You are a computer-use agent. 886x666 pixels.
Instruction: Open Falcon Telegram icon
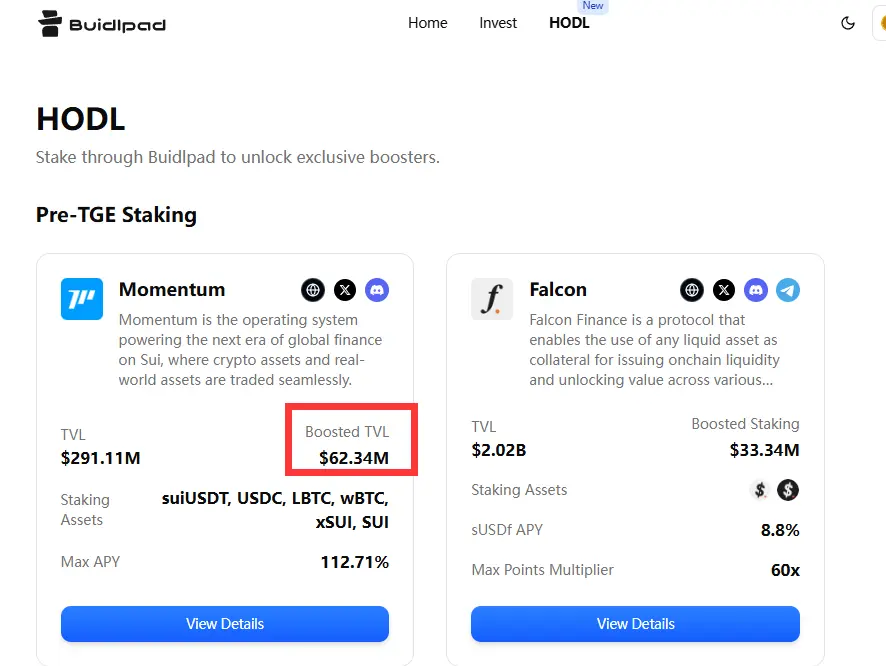(788, 290)
